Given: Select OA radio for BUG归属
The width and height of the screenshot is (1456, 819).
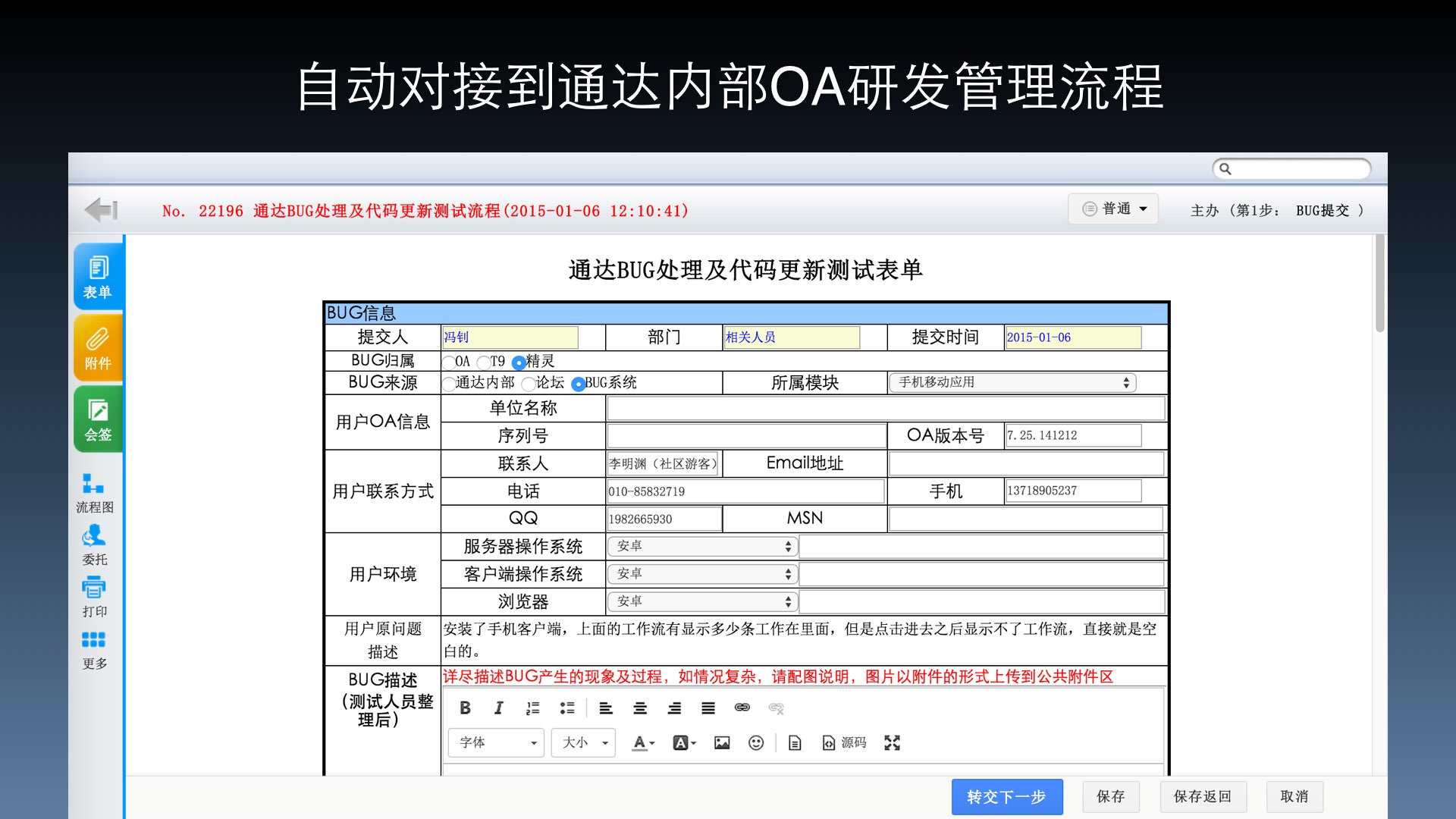Looking at the screenshot, I should [449, 362].
